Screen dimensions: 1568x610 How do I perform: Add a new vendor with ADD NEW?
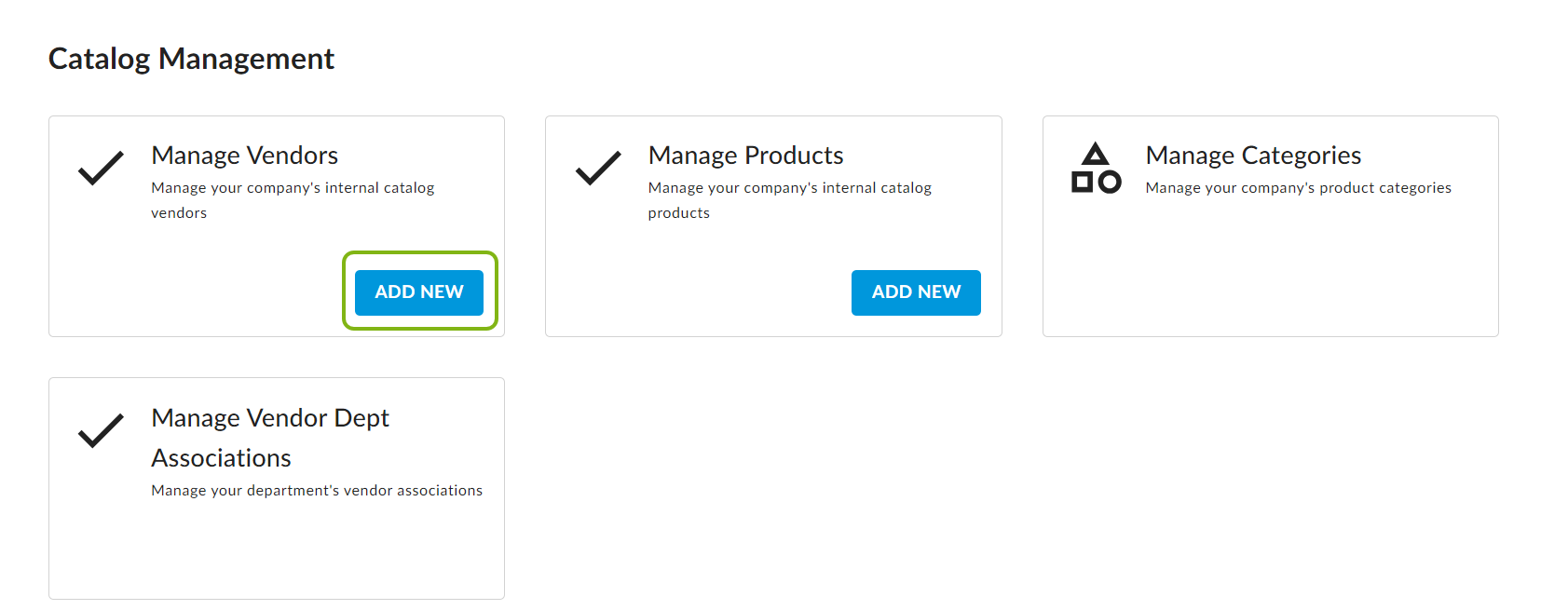tap(419, 292)
